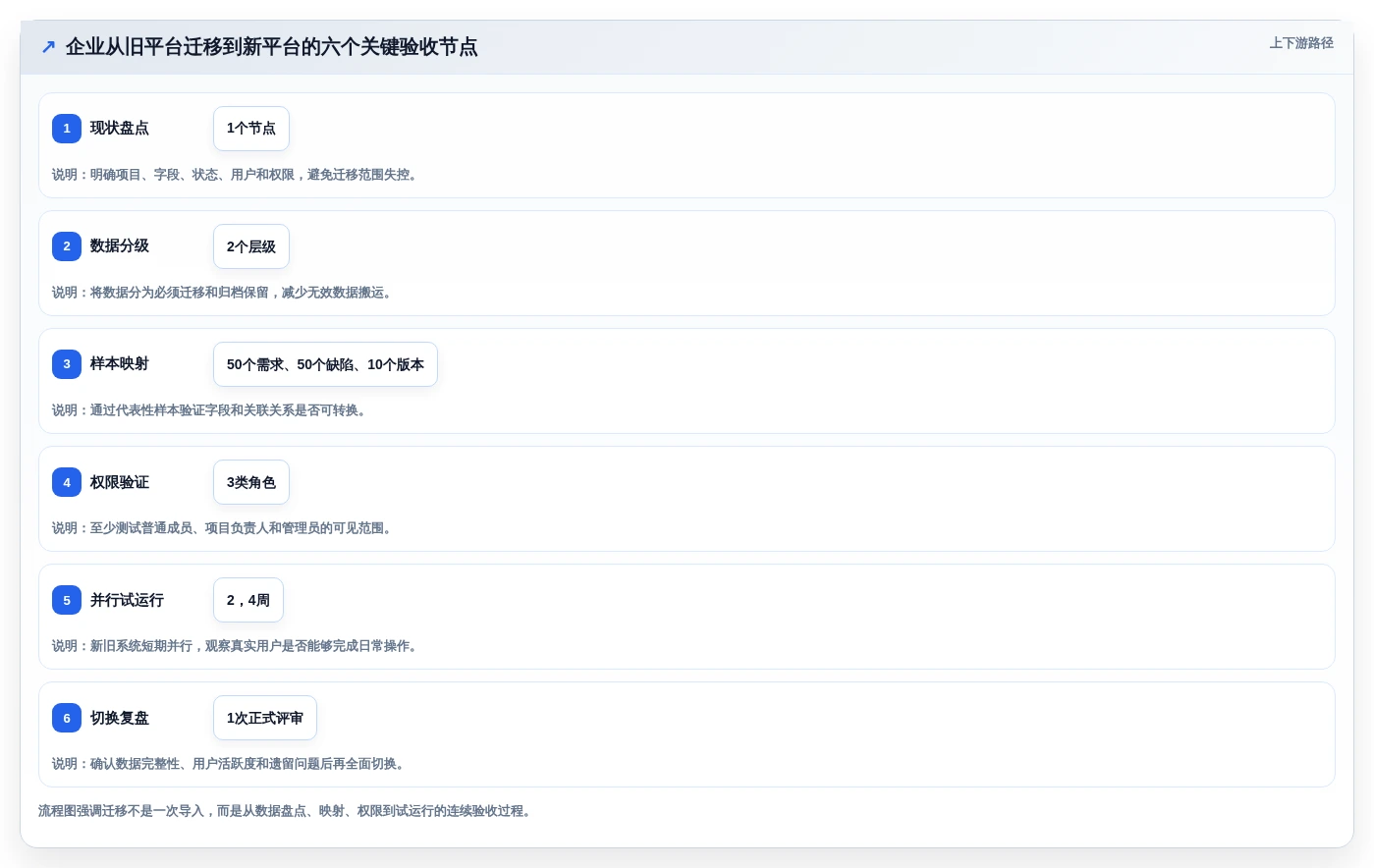The height and width of the screenshot is (868, 1374).
Task: Click the 1个节点 chip
Action: [x=251, y=129]
